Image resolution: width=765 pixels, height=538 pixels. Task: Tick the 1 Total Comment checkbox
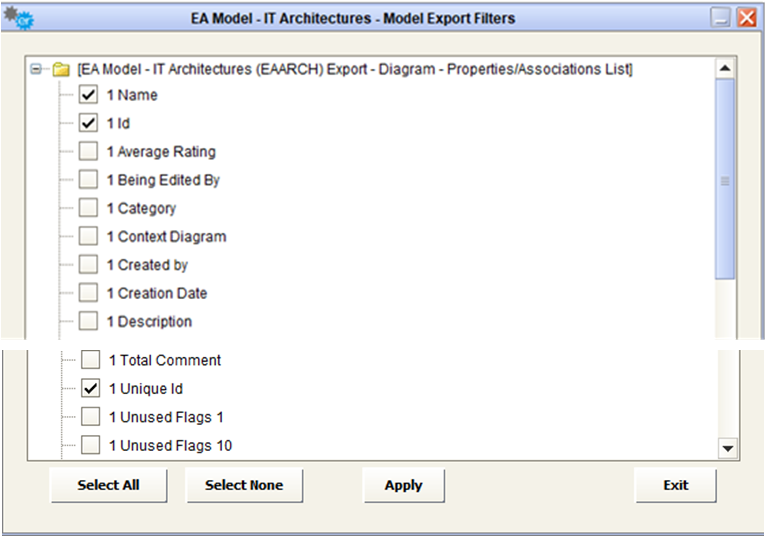(90, 360)
